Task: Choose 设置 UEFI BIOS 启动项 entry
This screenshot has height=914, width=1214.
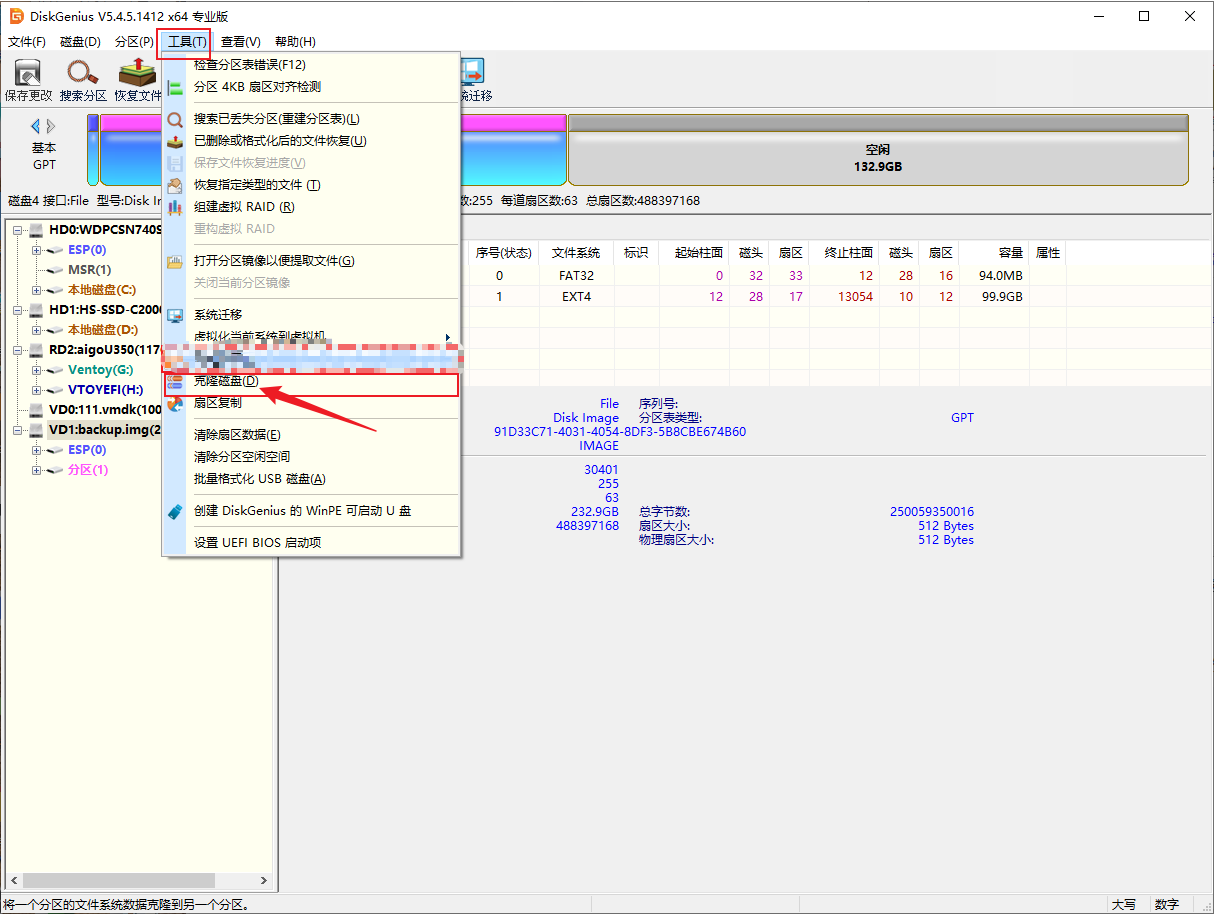Action: coord(310,543)
